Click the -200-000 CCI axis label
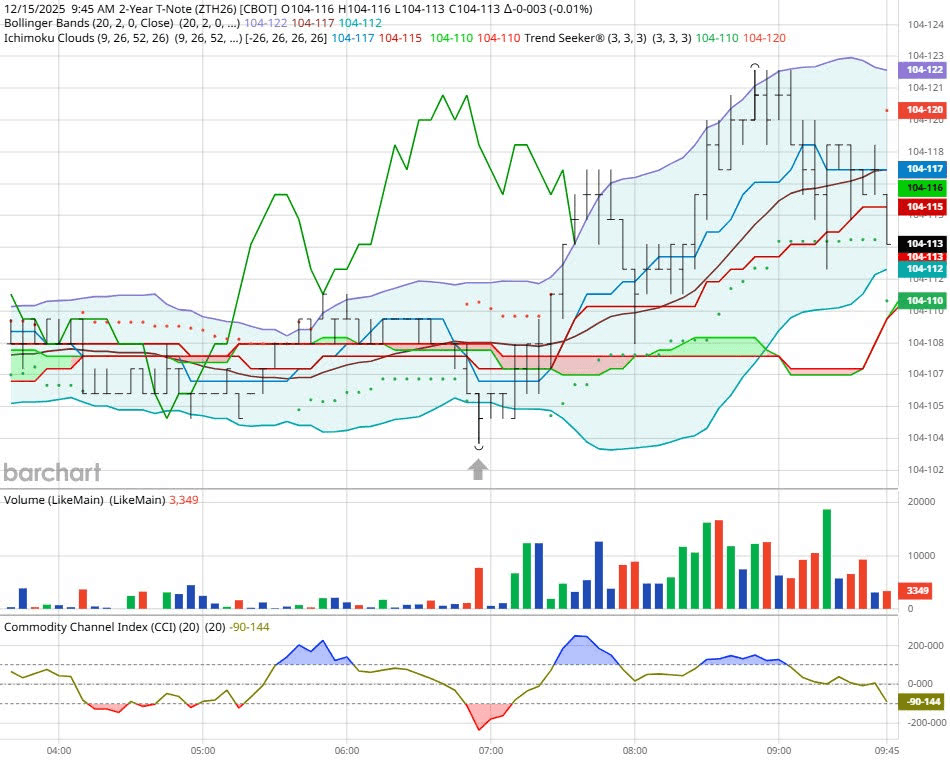 [x=925, y=723]
